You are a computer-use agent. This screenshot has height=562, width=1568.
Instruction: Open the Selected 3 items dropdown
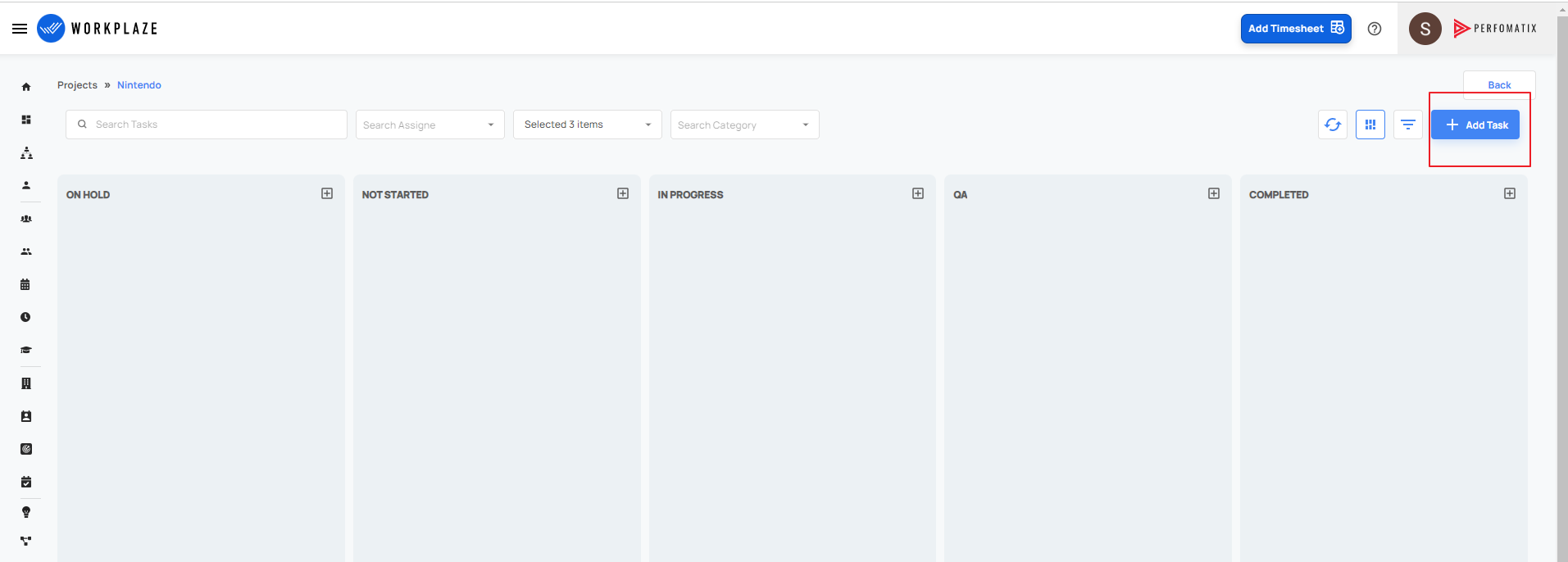[x=588, y=125]
